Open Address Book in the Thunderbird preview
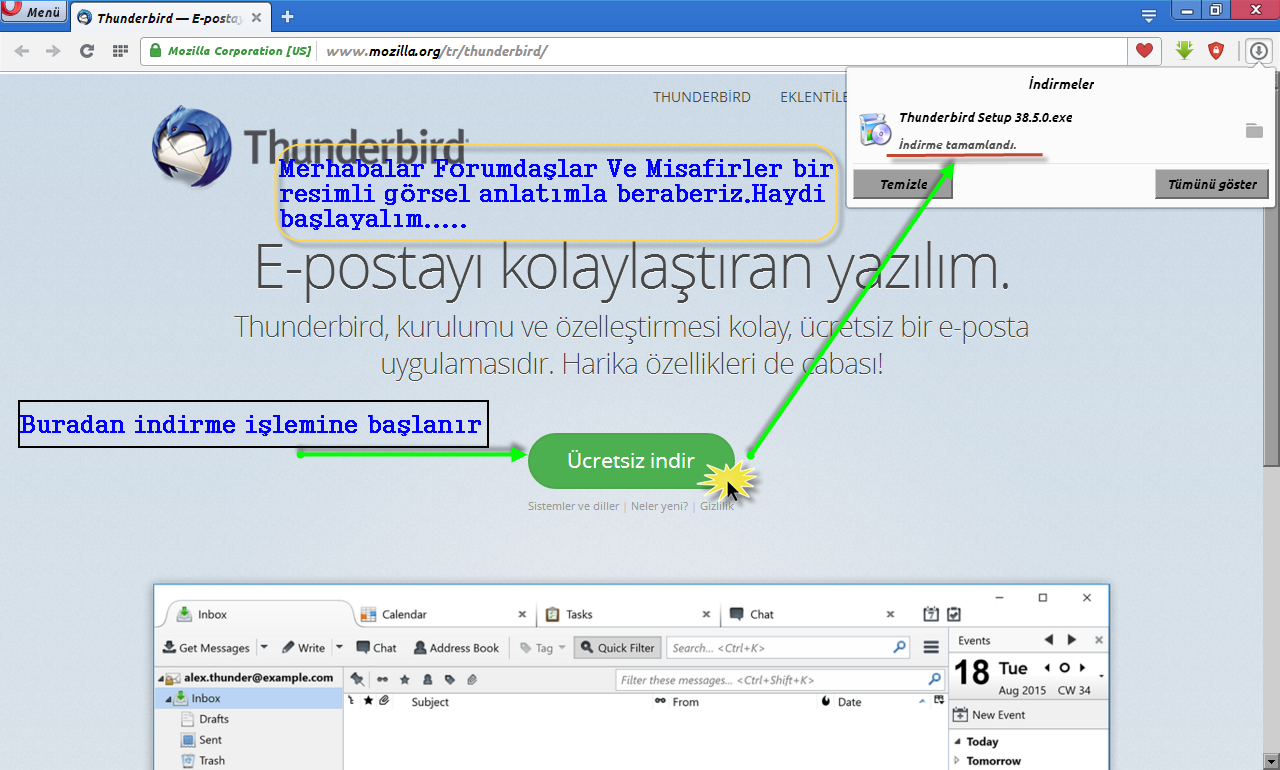 pos(456,648)
